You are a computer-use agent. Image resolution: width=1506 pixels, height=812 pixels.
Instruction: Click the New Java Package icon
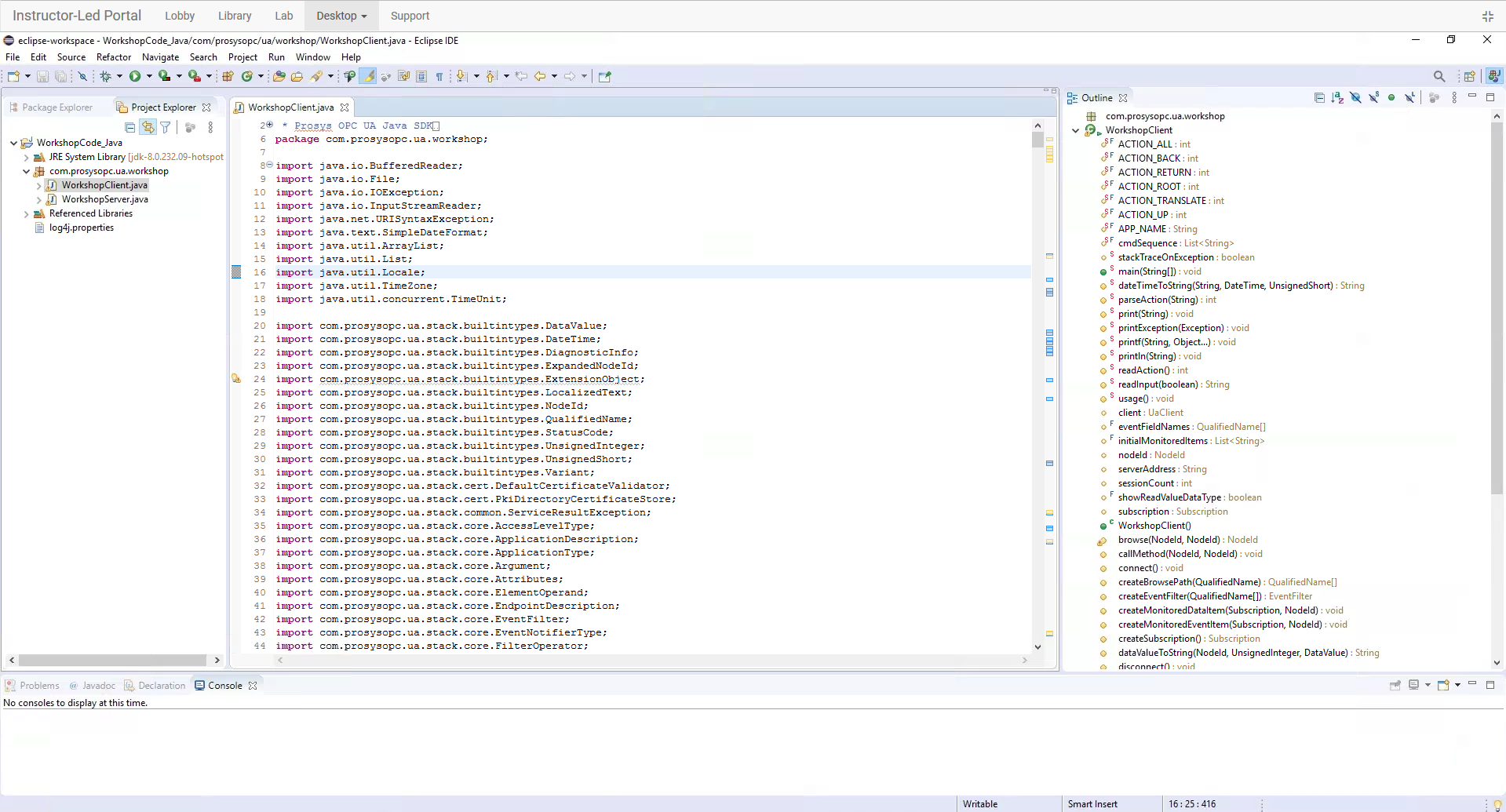pos(228,76)
